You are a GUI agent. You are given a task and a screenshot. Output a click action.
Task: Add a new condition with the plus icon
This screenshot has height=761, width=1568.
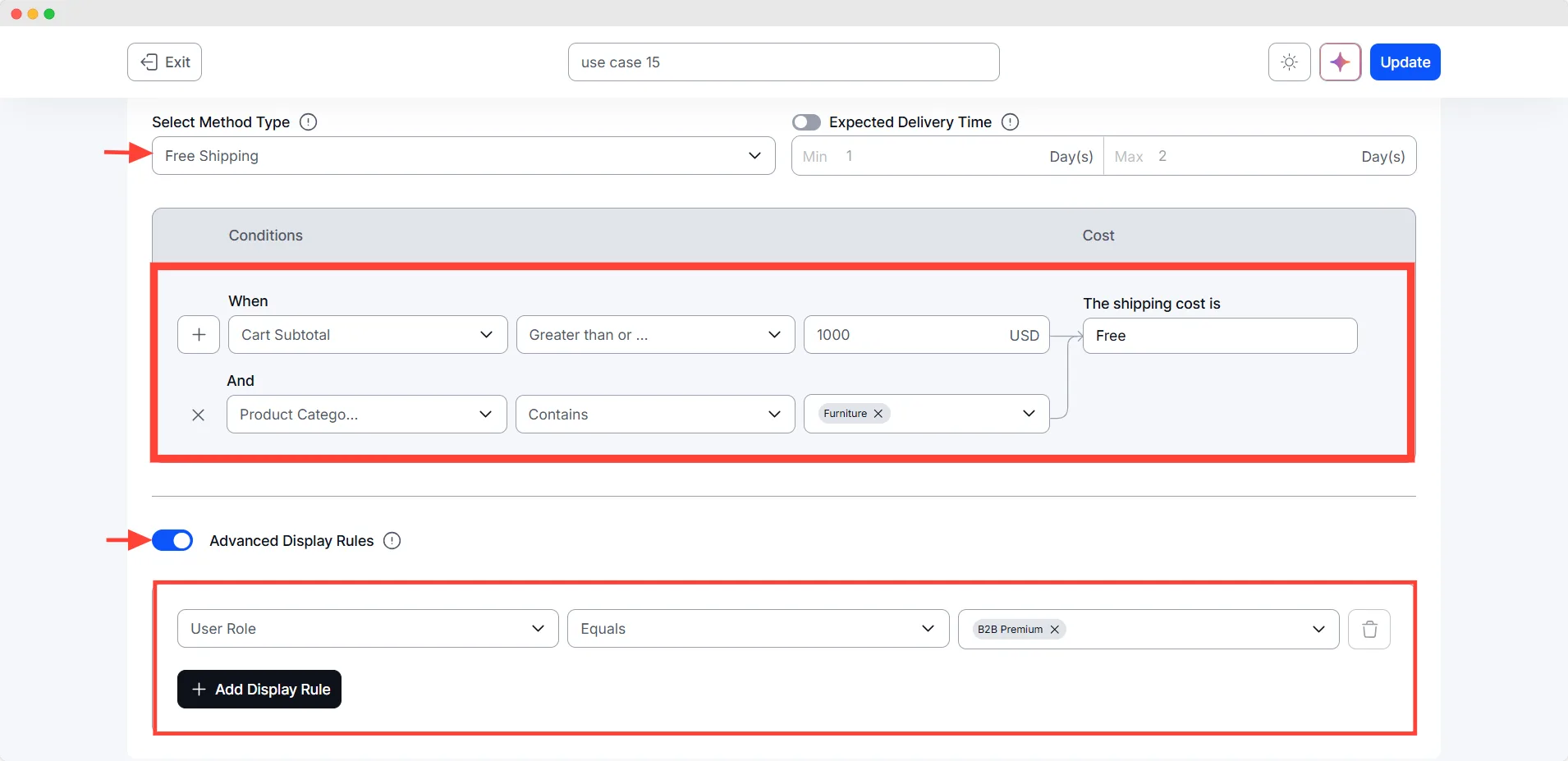(198, 334)
